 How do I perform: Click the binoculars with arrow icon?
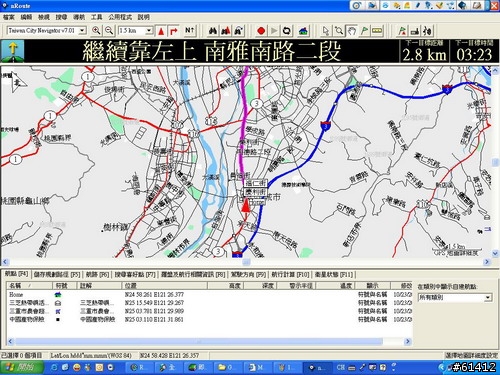click(x=238, y=31)
